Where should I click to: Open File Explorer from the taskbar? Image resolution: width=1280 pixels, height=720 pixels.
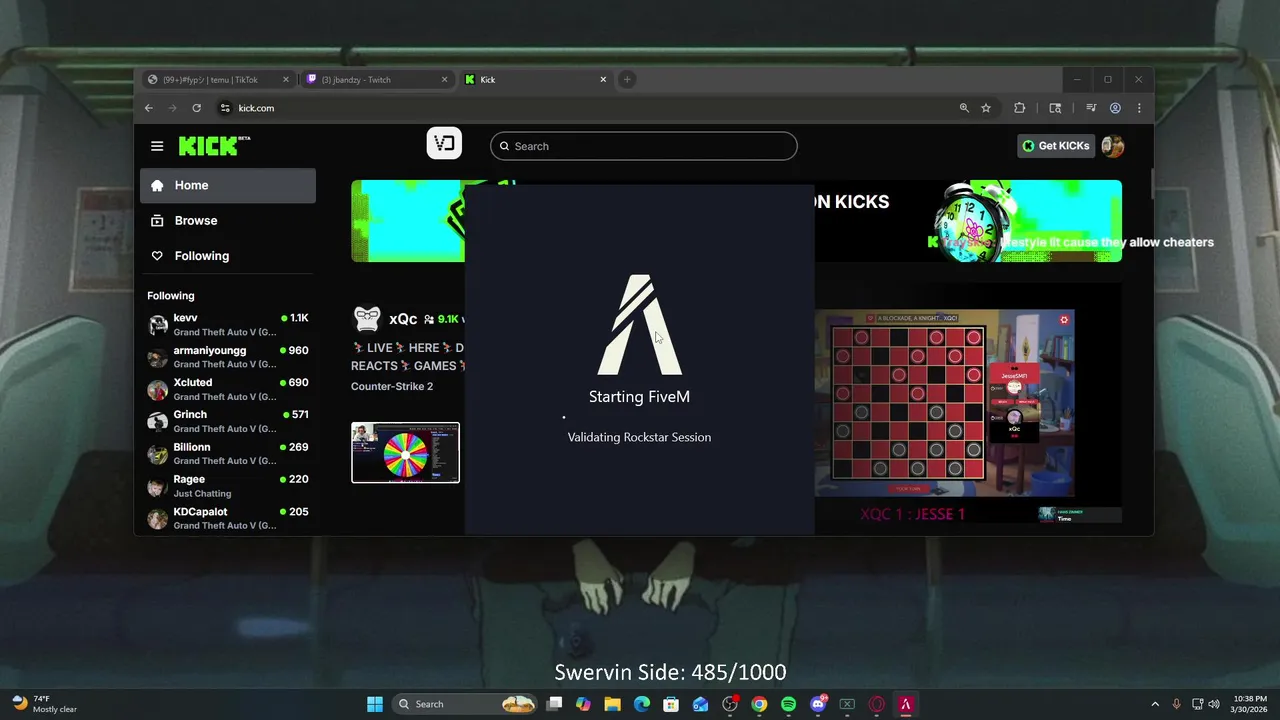[x=613, y=704]
